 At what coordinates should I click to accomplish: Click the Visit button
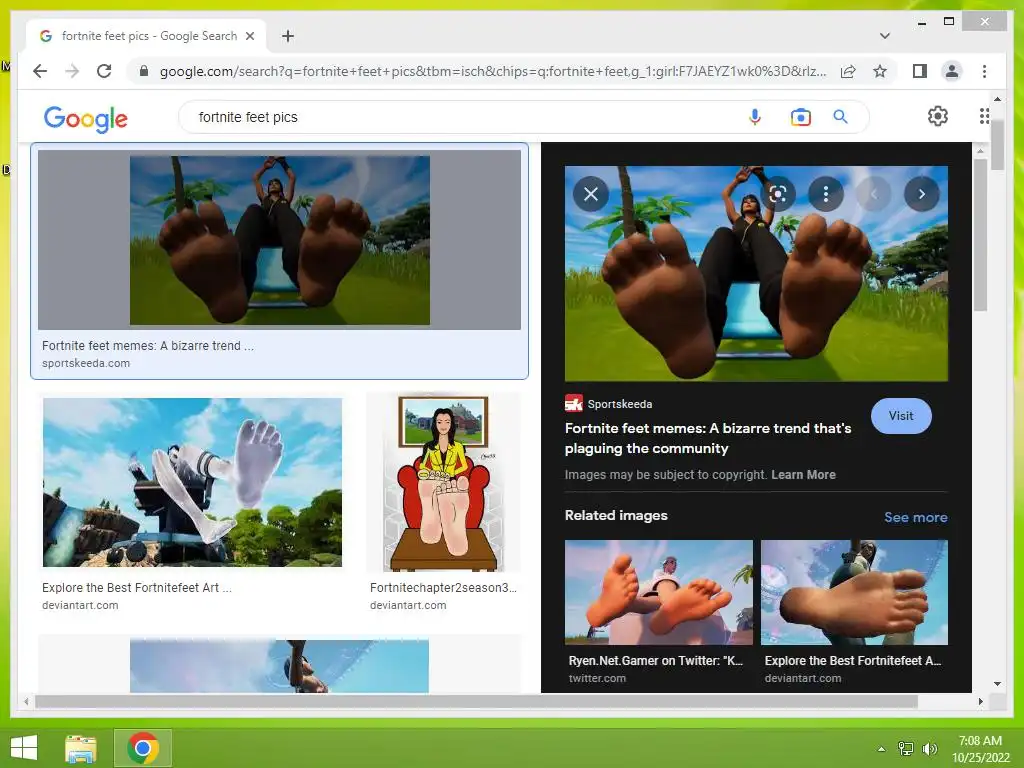pyautogui.click(x=901, y=416)
